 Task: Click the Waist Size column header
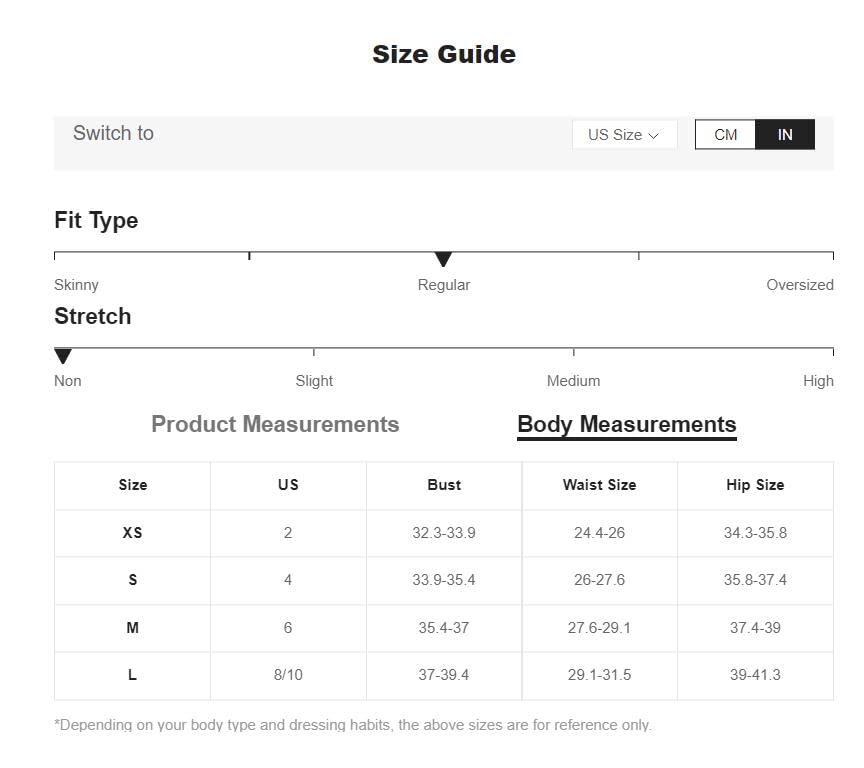[600, 485]
